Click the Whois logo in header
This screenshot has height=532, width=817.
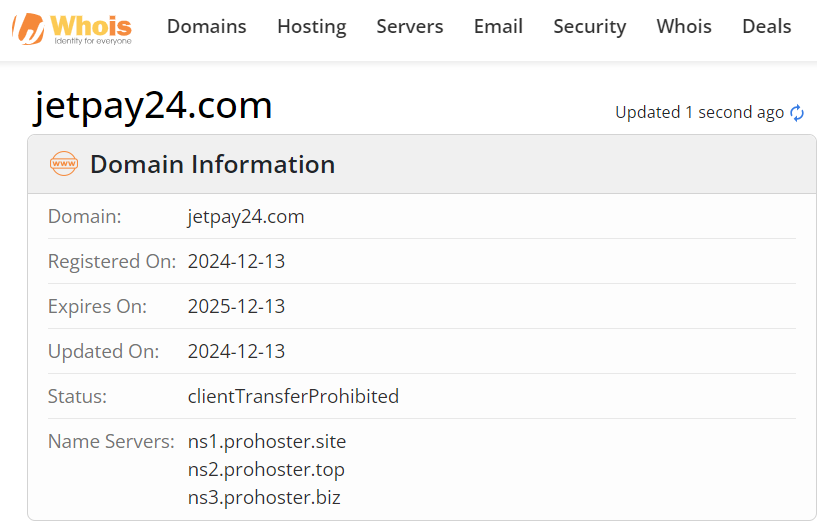(72, 29)
